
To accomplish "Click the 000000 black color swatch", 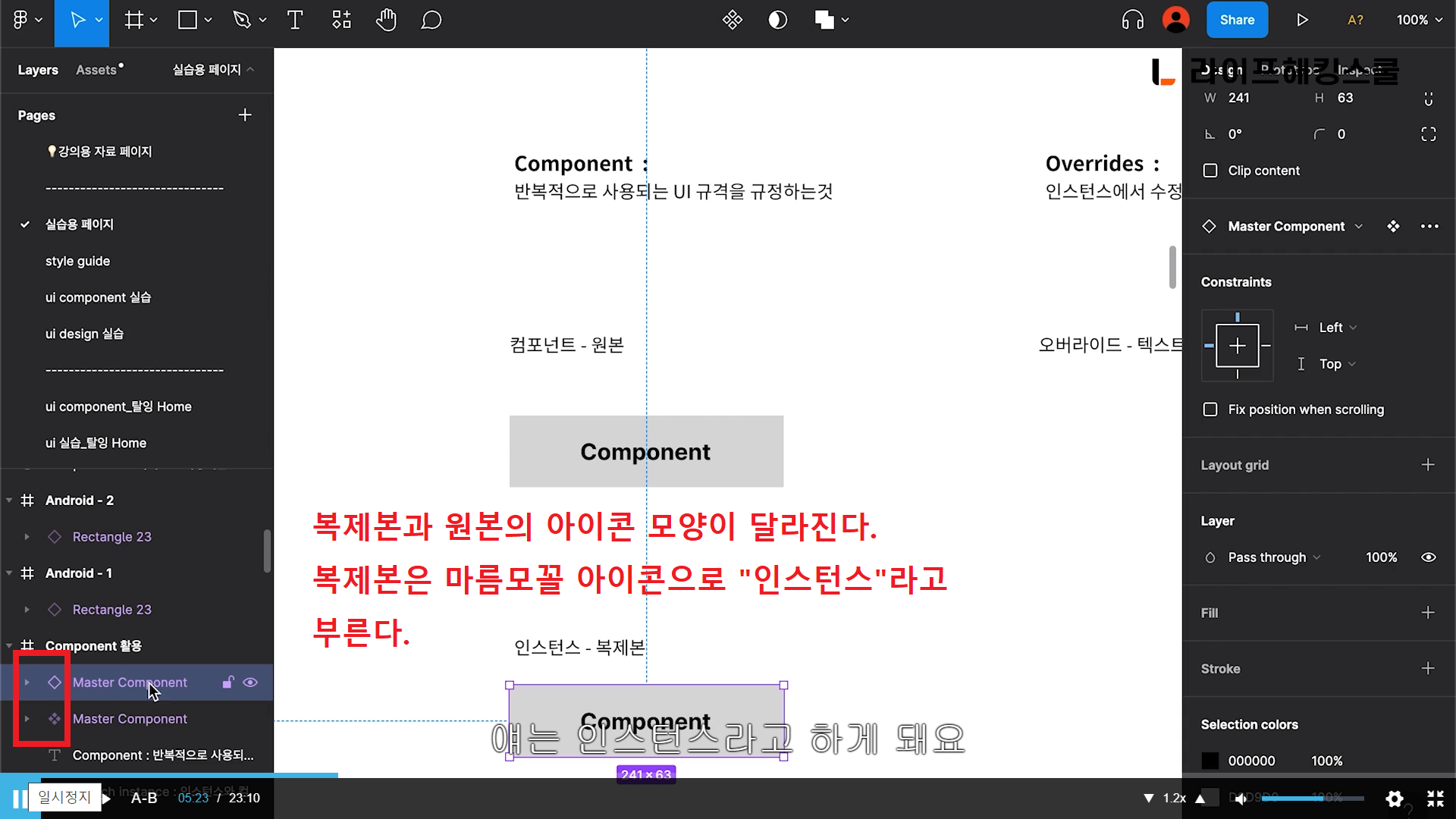I will pyautogui.click(x=1210, y=761).
